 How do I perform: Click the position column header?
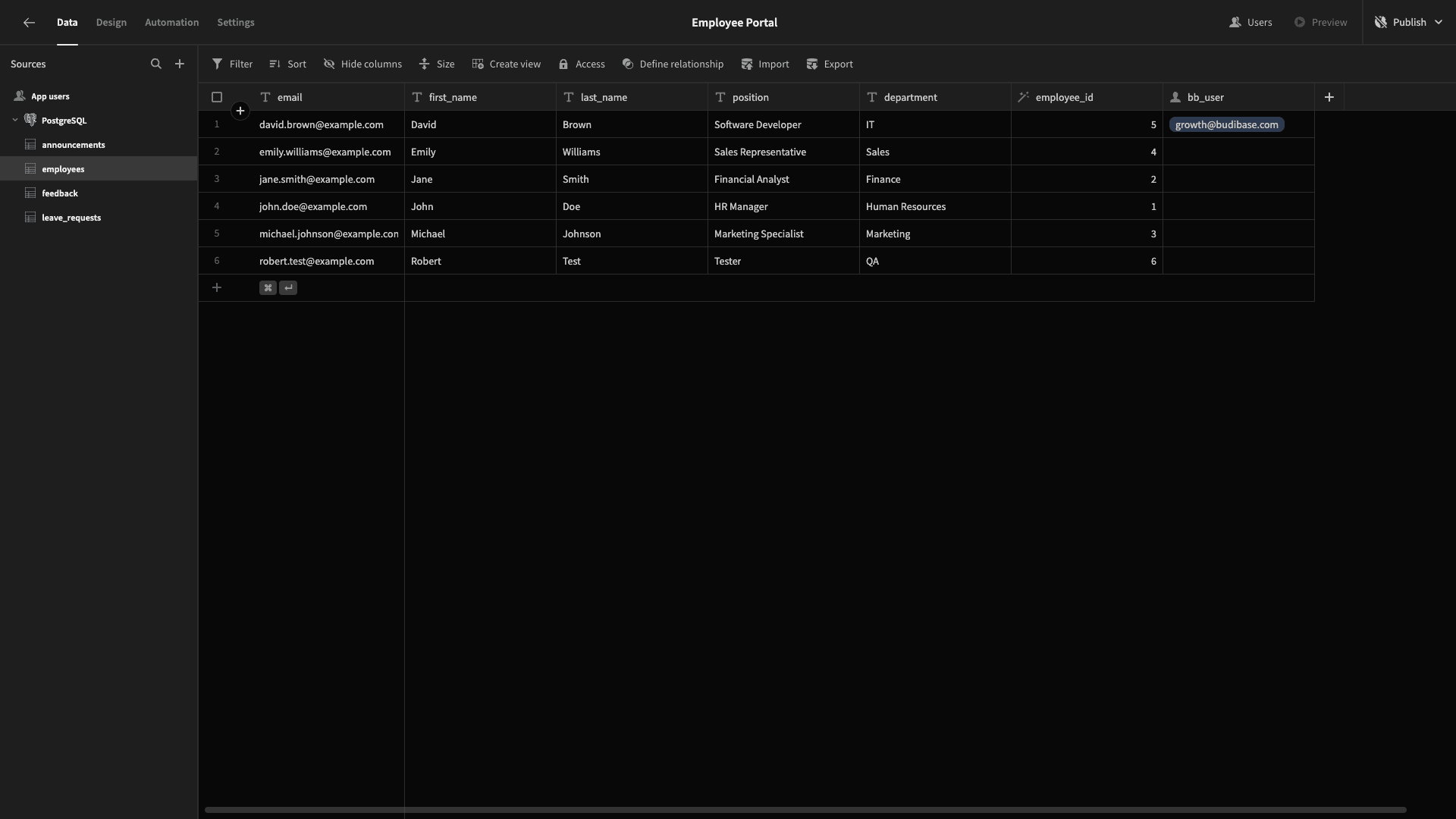pos(783,97)
